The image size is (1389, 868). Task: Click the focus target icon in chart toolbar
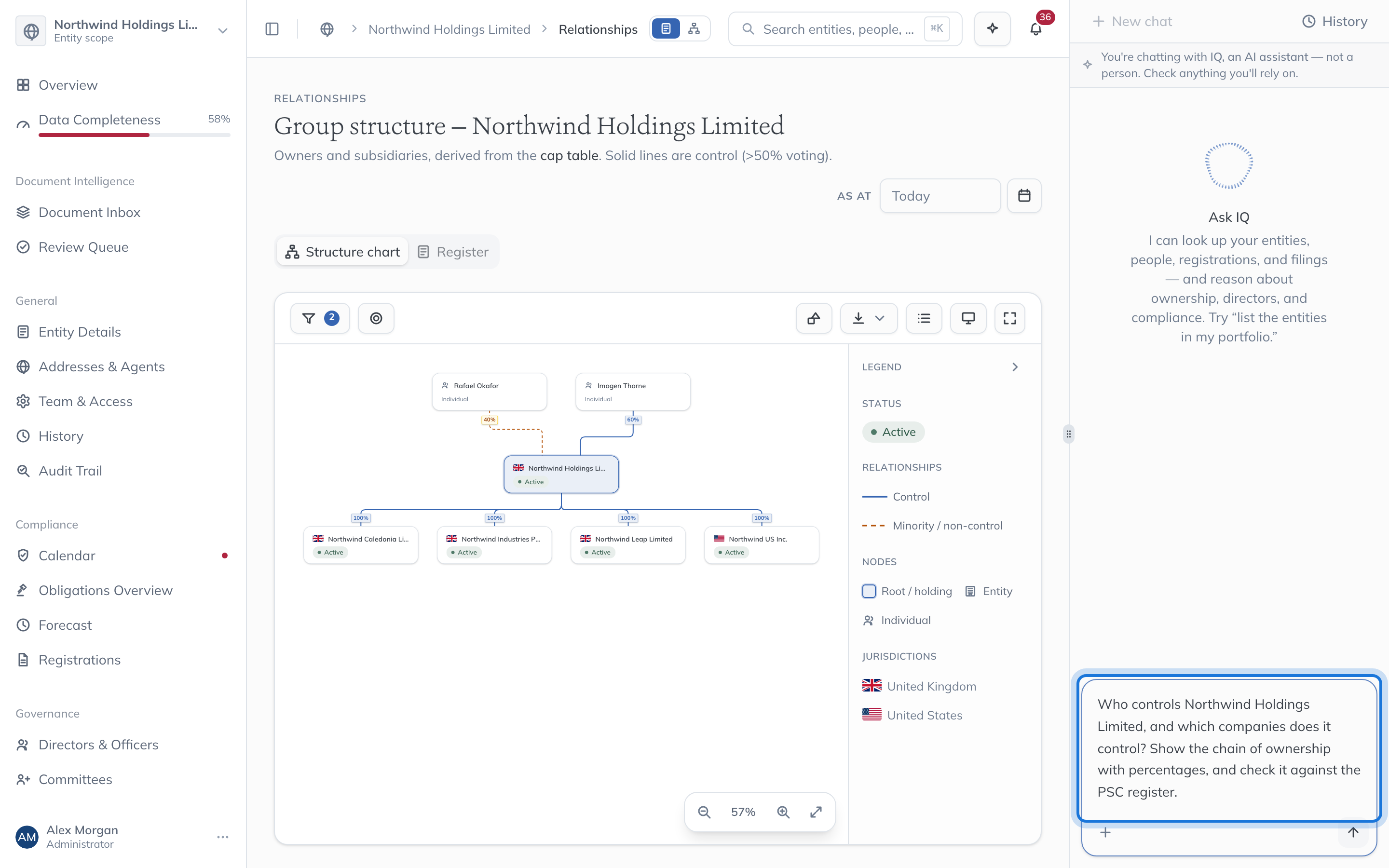[x=376, y=318]
